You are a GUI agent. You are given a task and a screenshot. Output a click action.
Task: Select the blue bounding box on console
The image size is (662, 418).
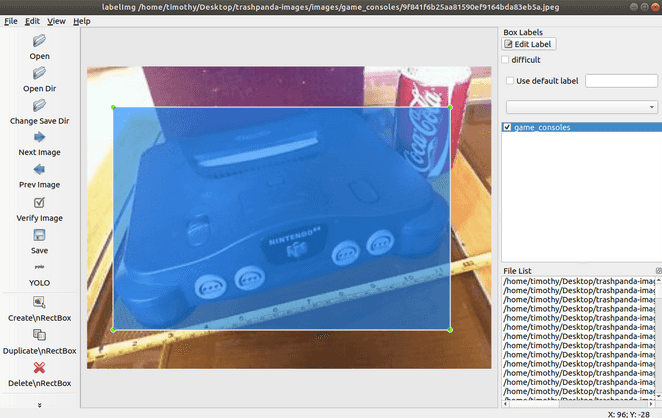[x=282, y=218]
